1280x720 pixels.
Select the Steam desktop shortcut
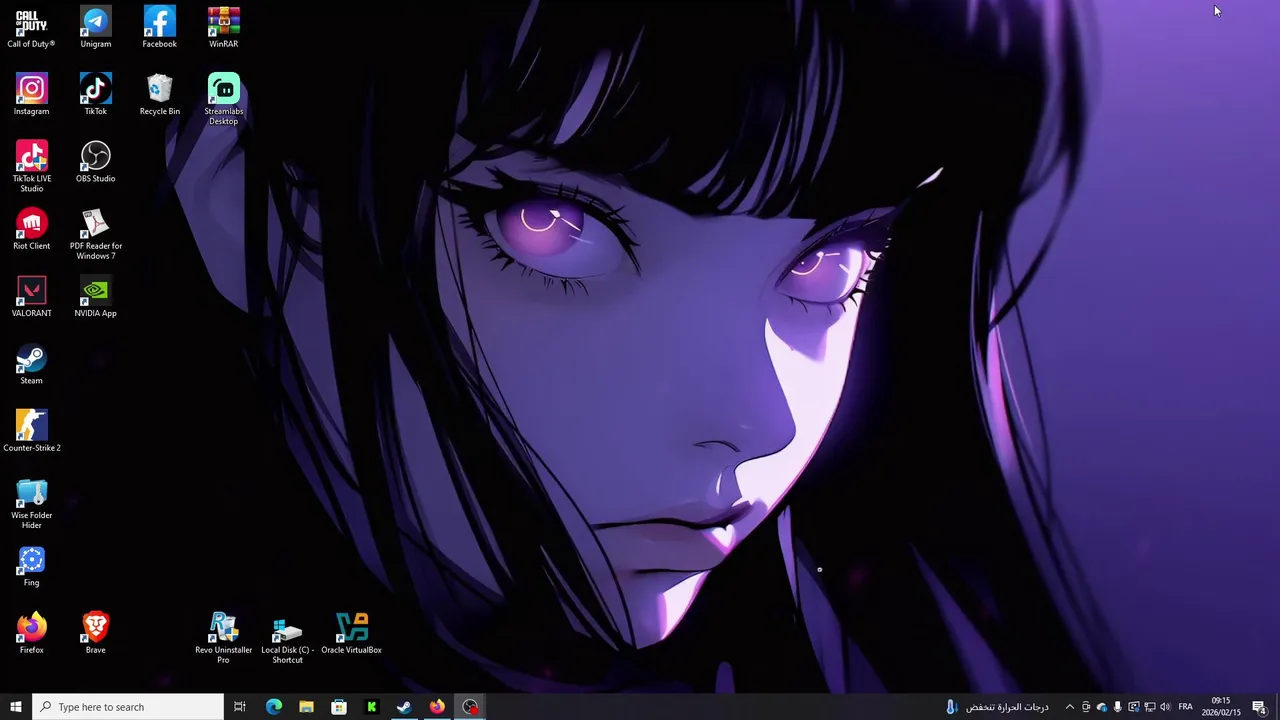(x=31, y=364)
